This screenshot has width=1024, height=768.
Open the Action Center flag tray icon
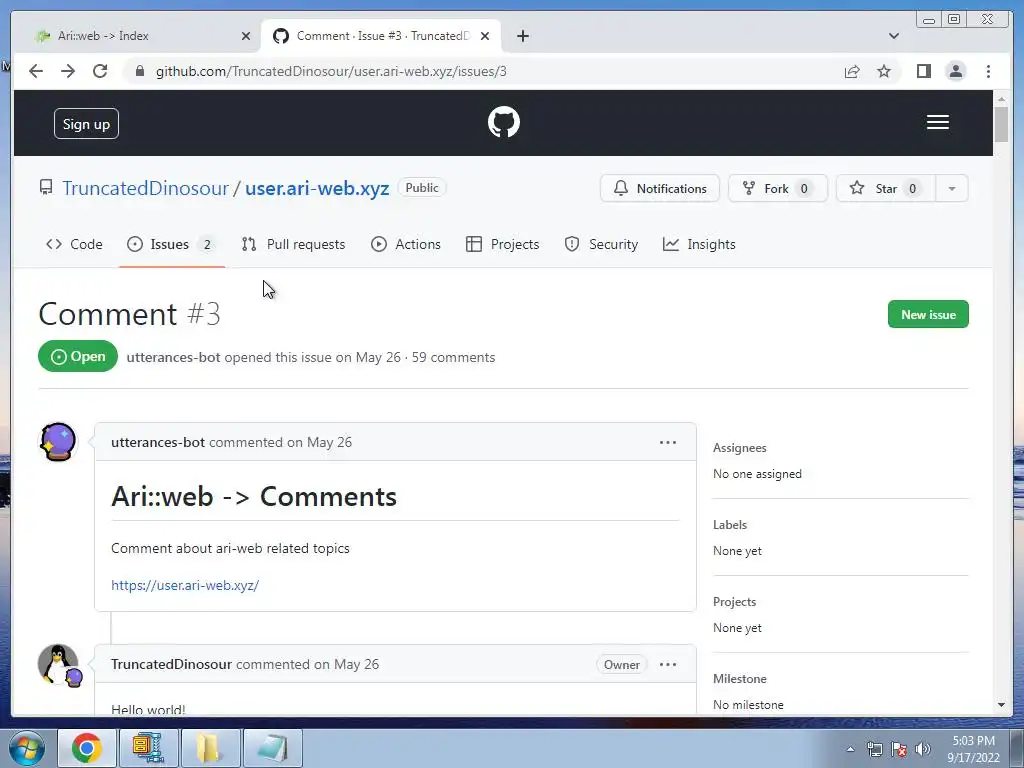coord(899,749)
